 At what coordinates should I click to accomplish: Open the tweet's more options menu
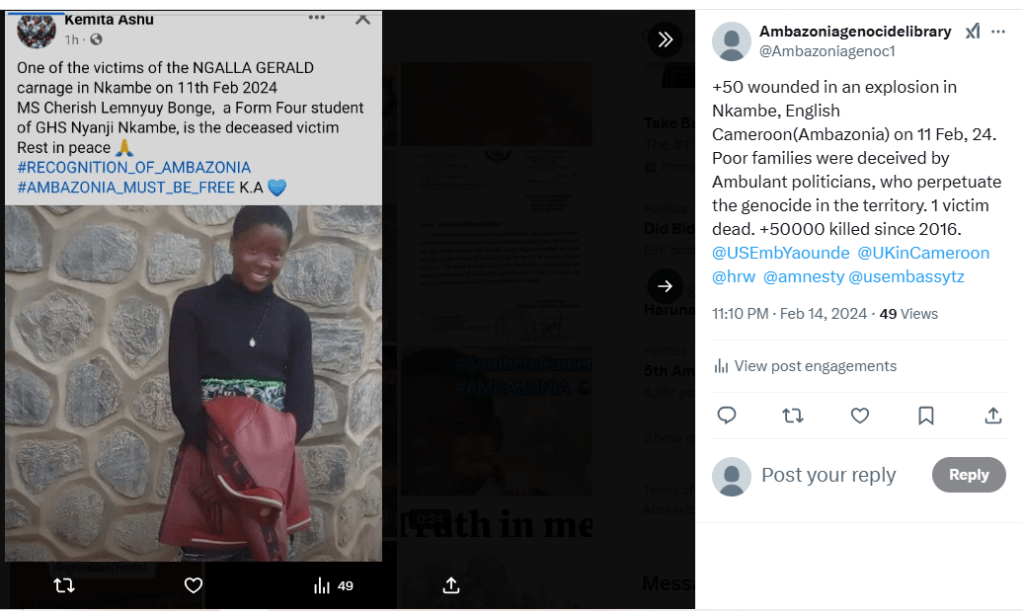998,32
